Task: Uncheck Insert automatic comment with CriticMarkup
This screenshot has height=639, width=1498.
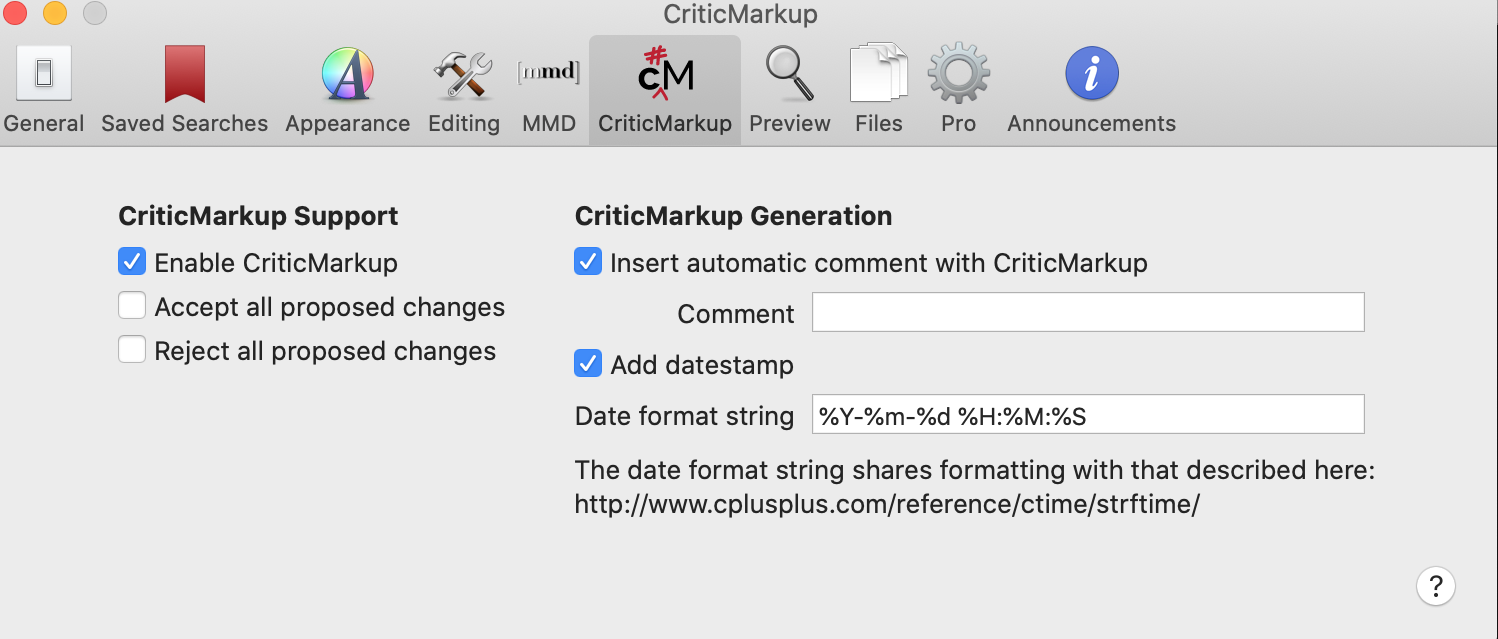Action: click(588, 263)
